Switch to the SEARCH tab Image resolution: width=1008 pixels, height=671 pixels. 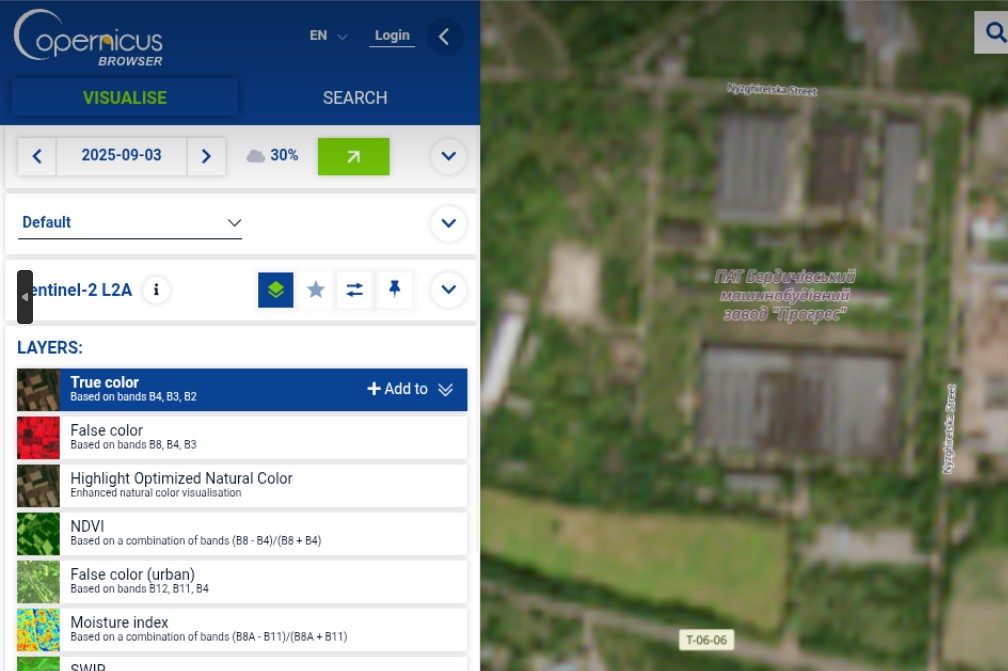pos(355,98)
